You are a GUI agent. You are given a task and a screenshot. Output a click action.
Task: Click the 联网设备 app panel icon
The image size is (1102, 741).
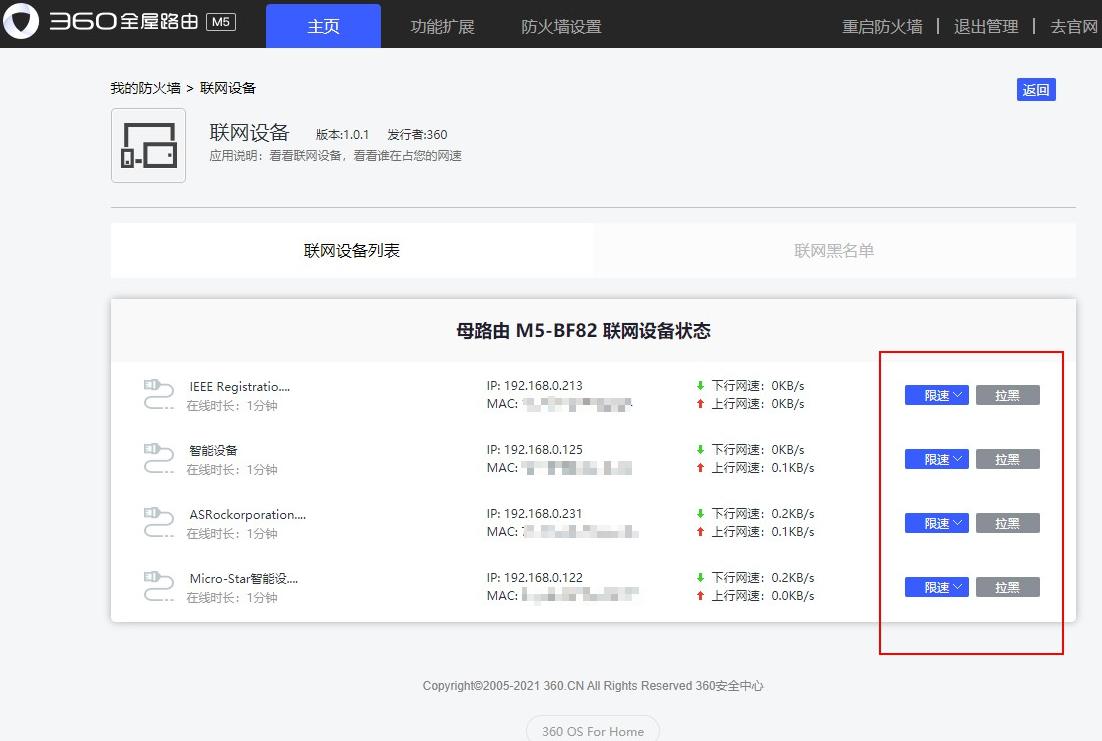click(148, 148)
